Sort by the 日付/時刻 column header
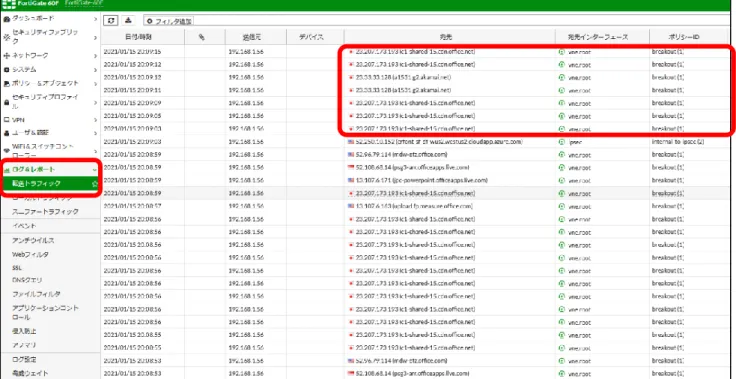 point(143,37)
